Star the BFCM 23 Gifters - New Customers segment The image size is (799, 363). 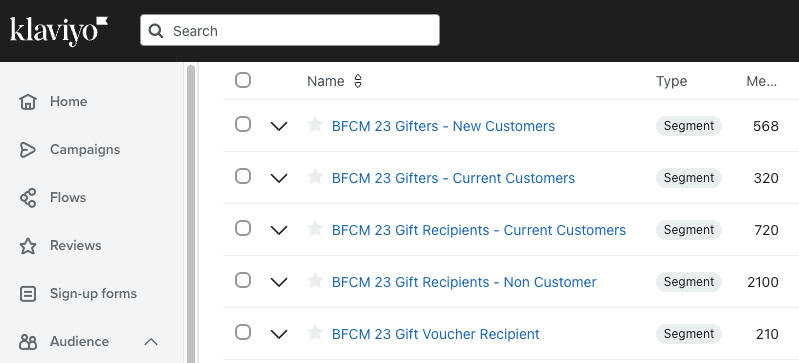[315, 124]
